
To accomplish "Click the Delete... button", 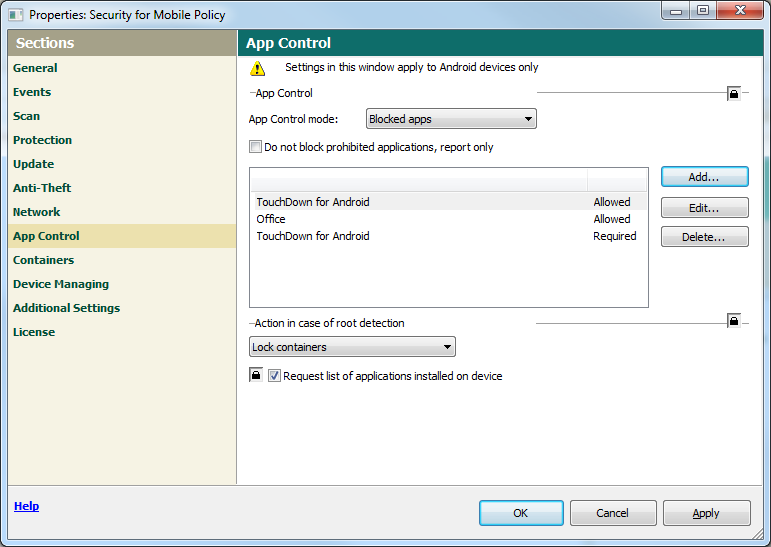I will coord(705,237).
